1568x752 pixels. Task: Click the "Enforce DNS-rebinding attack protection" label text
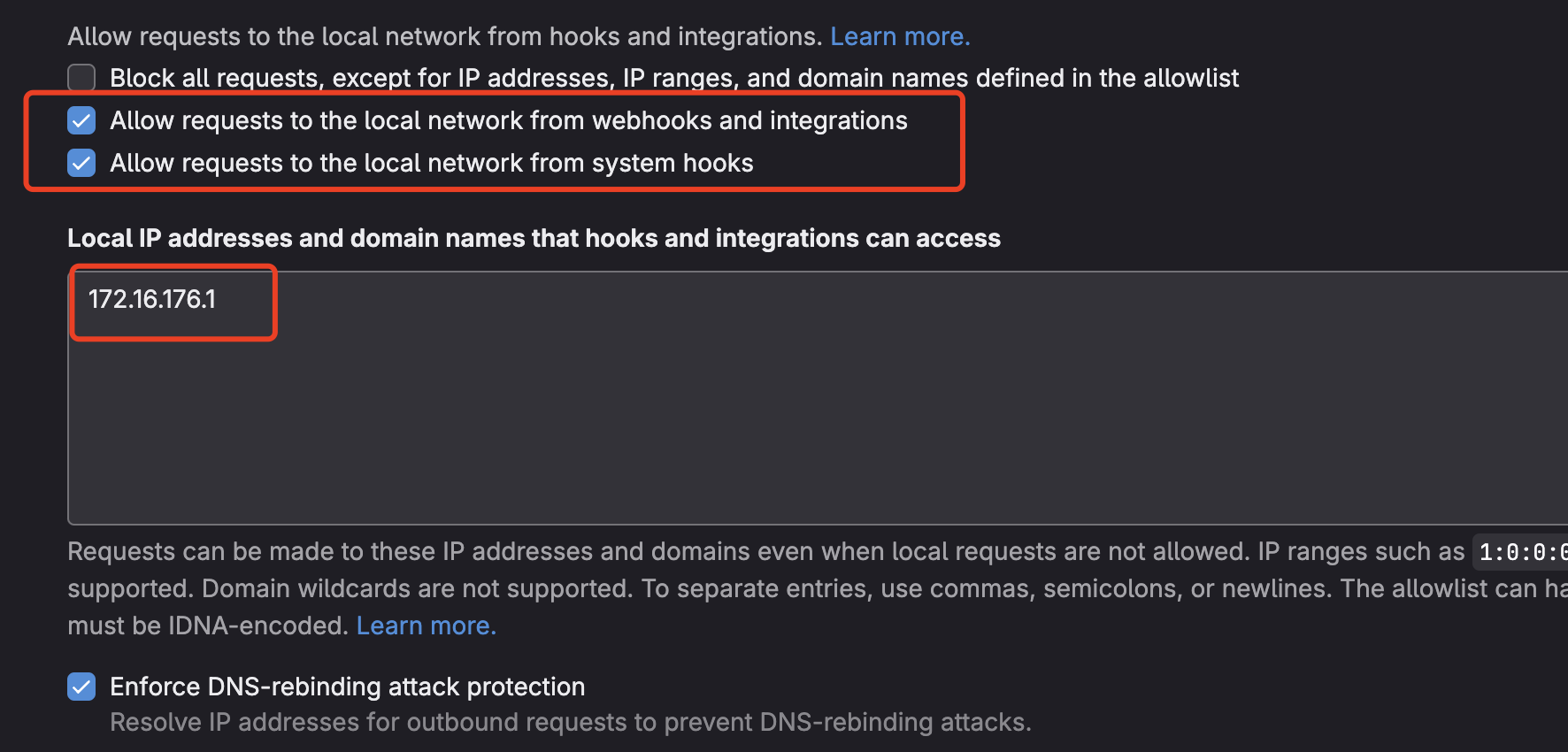tap(347, 687)
